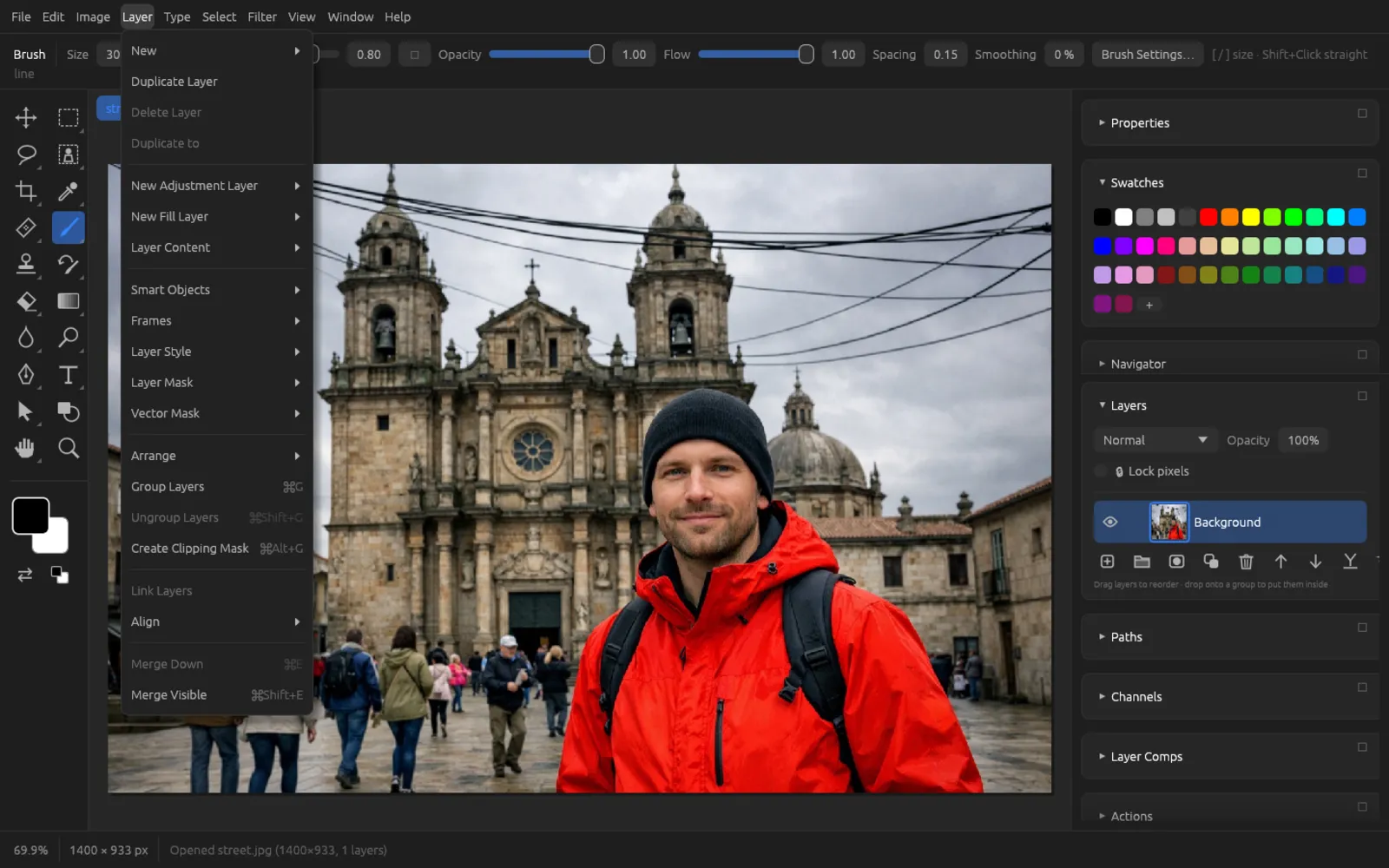Select the Crop tool

coord(26,191)
